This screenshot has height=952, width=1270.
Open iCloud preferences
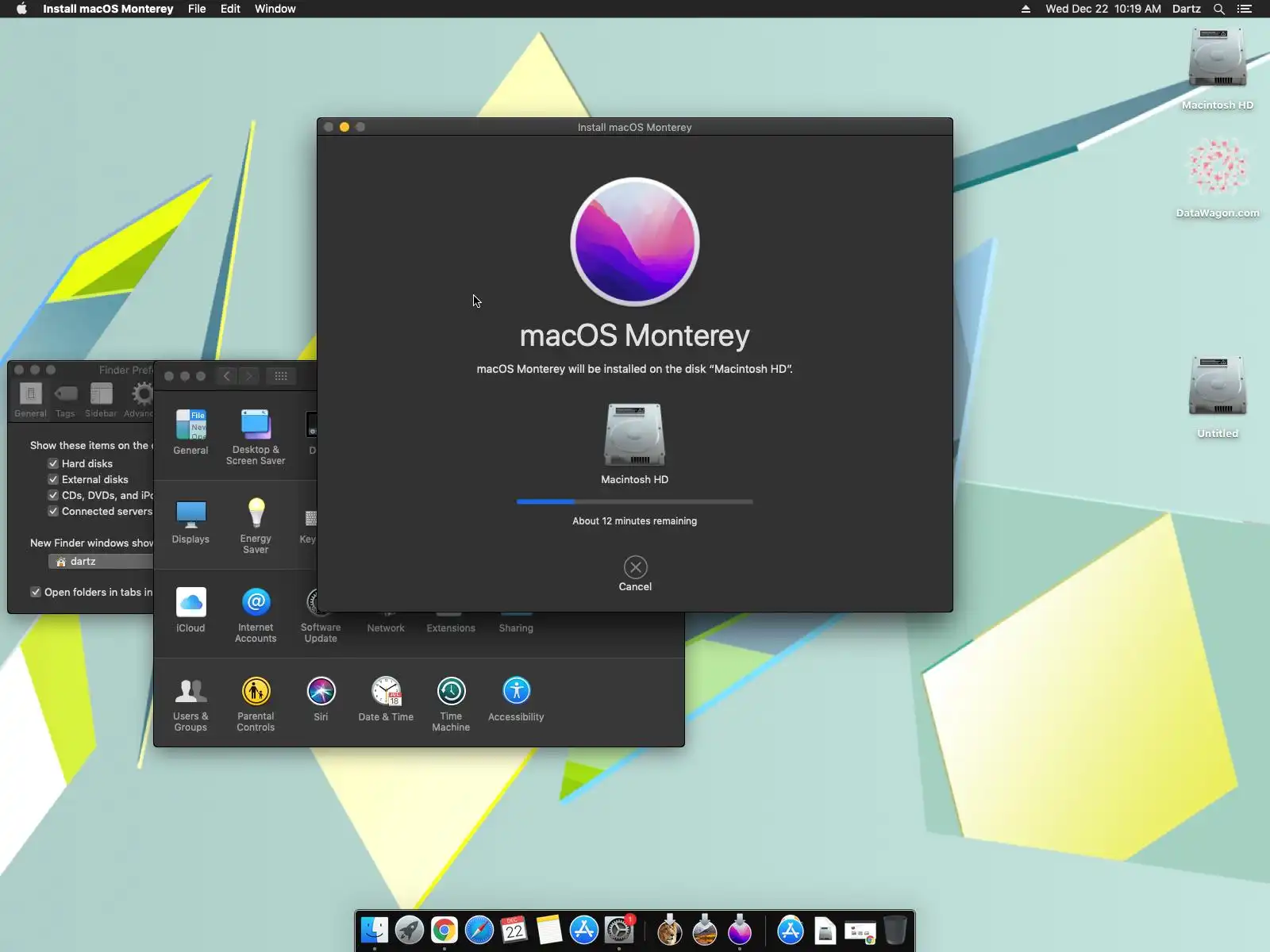click(190, 610)
